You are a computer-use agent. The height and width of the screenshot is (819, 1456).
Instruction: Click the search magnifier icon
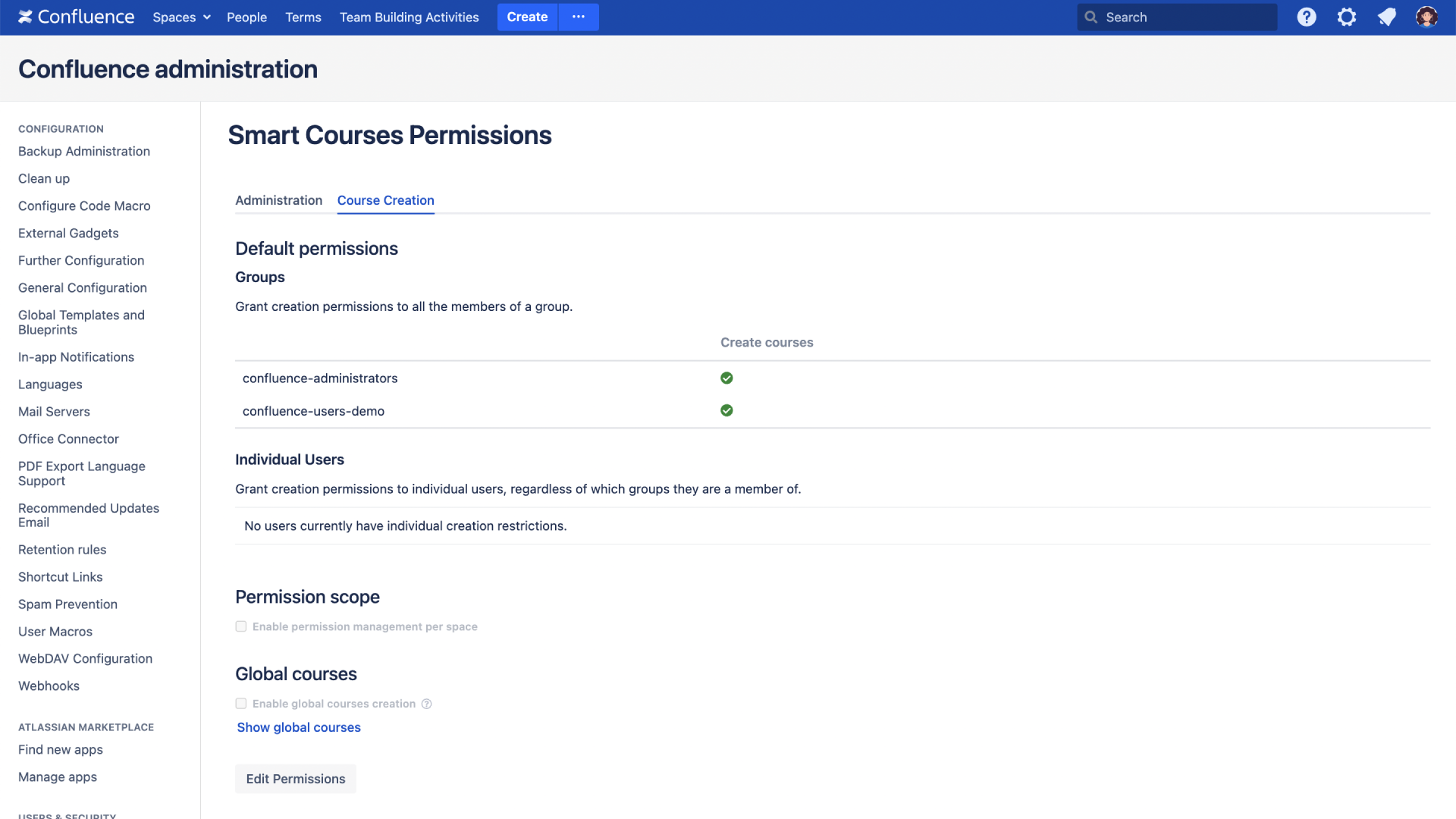point(1090,17)
